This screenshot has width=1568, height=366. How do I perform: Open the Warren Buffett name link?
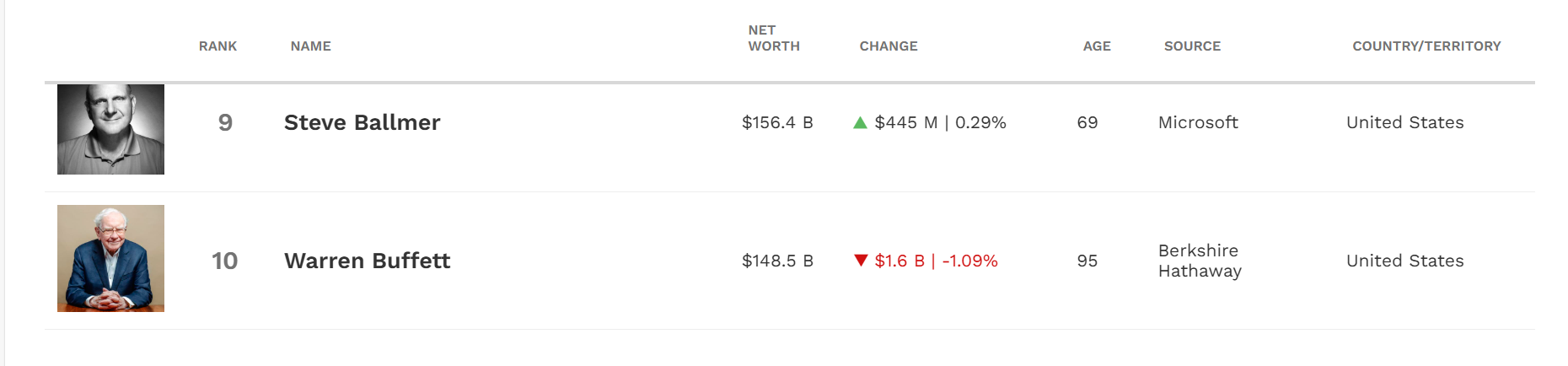click(367, 261)
